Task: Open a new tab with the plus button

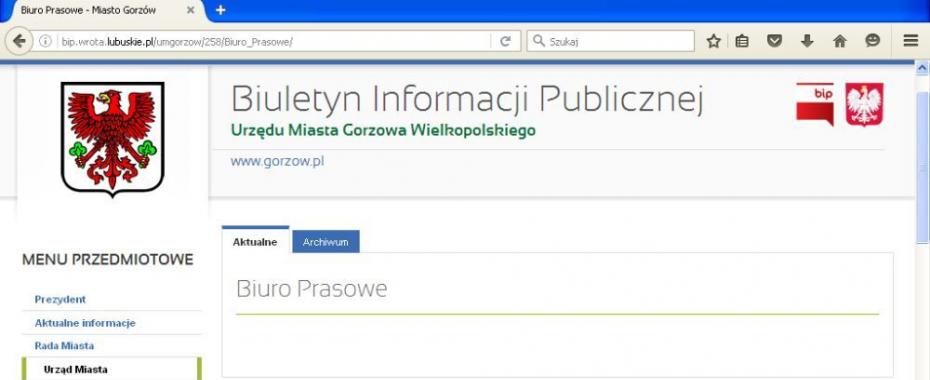Action: pos(220,10)
